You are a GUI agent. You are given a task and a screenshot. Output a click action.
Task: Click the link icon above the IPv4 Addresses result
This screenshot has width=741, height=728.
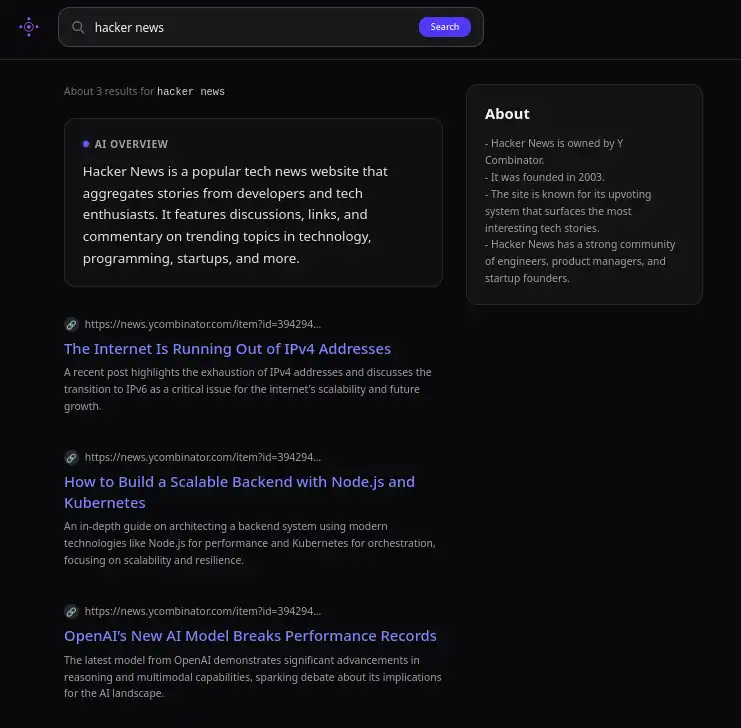tap(71, 324)
